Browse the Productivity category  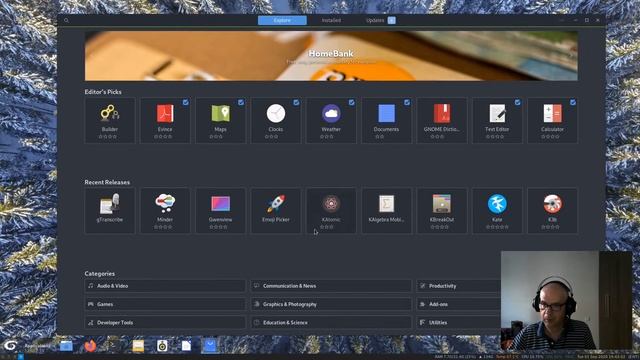pyautogui.click(x=458, y=286)
